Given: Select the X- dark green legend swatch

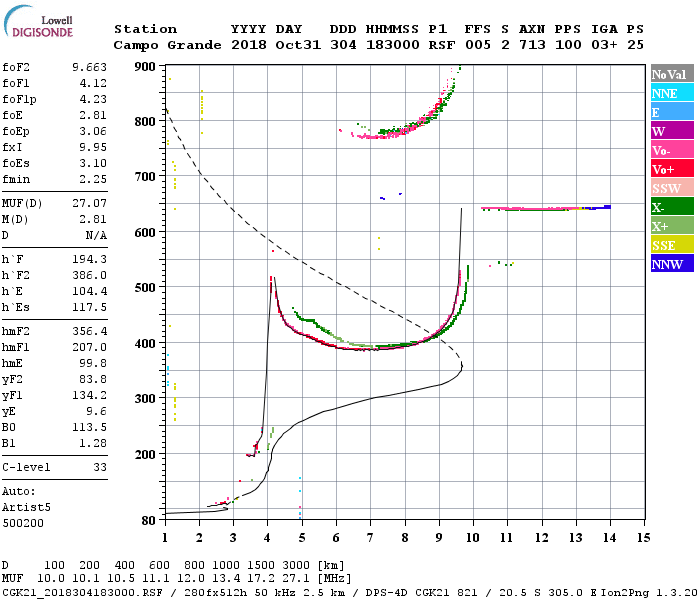Looking at the screenshot, I should pyautogui.click(x=672, y=207).
